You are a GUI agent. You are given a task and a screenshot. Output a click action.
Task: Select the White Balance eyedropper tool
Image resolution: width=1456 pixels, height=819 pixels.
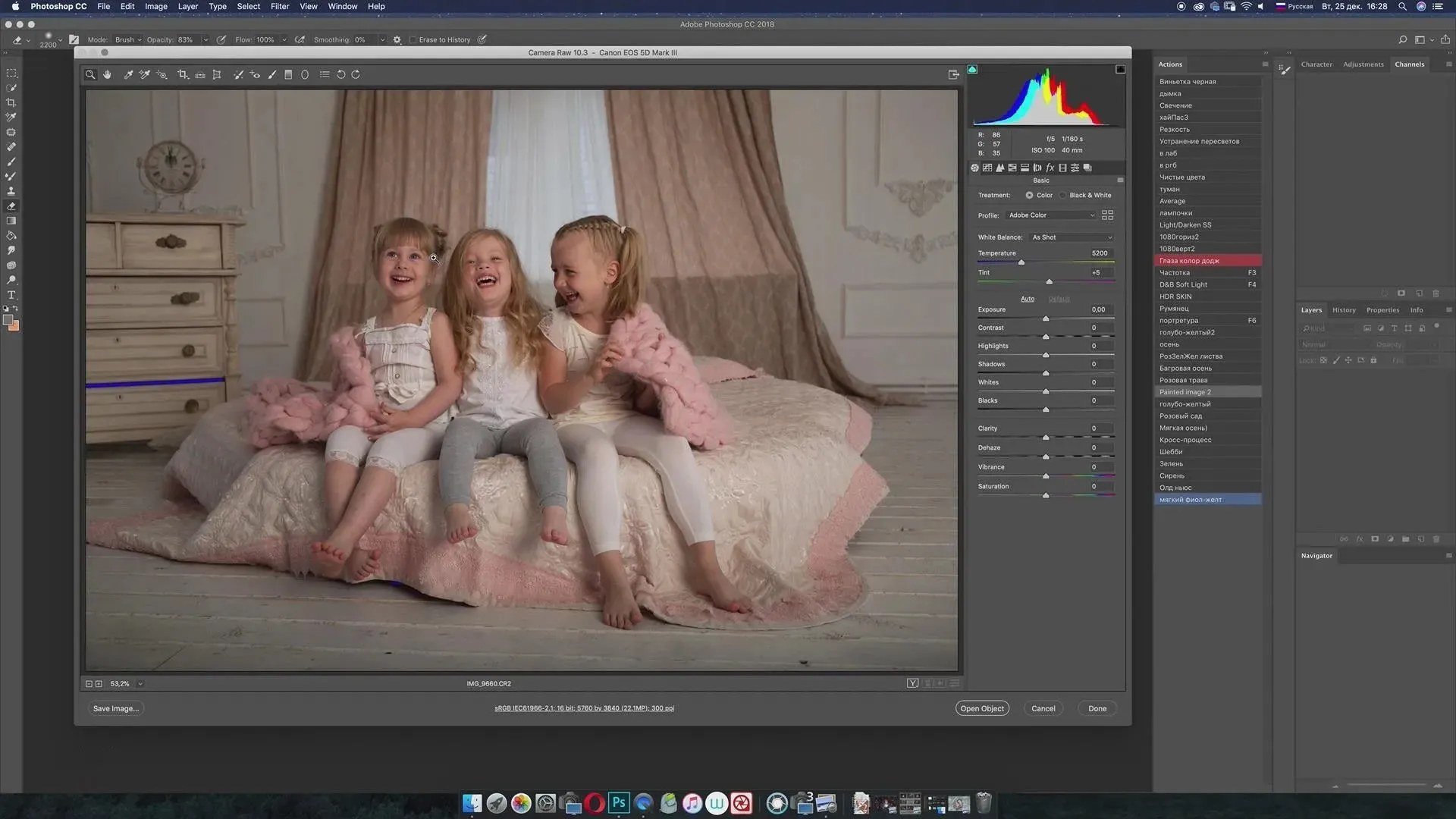pos(128,74)
